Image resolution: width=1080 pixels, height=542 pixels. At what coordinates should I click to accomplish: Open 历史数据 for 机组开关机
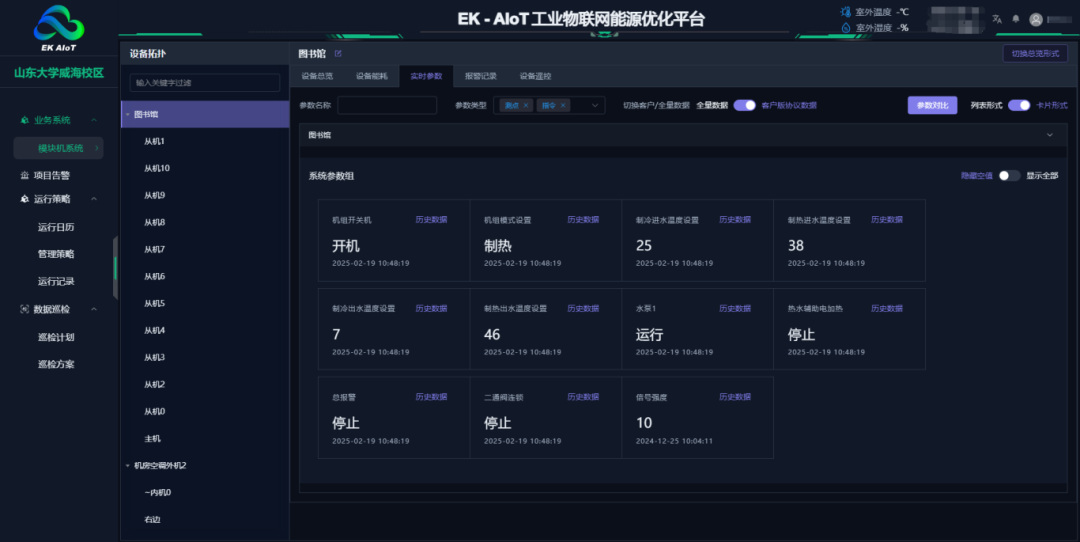click(431, 220)
